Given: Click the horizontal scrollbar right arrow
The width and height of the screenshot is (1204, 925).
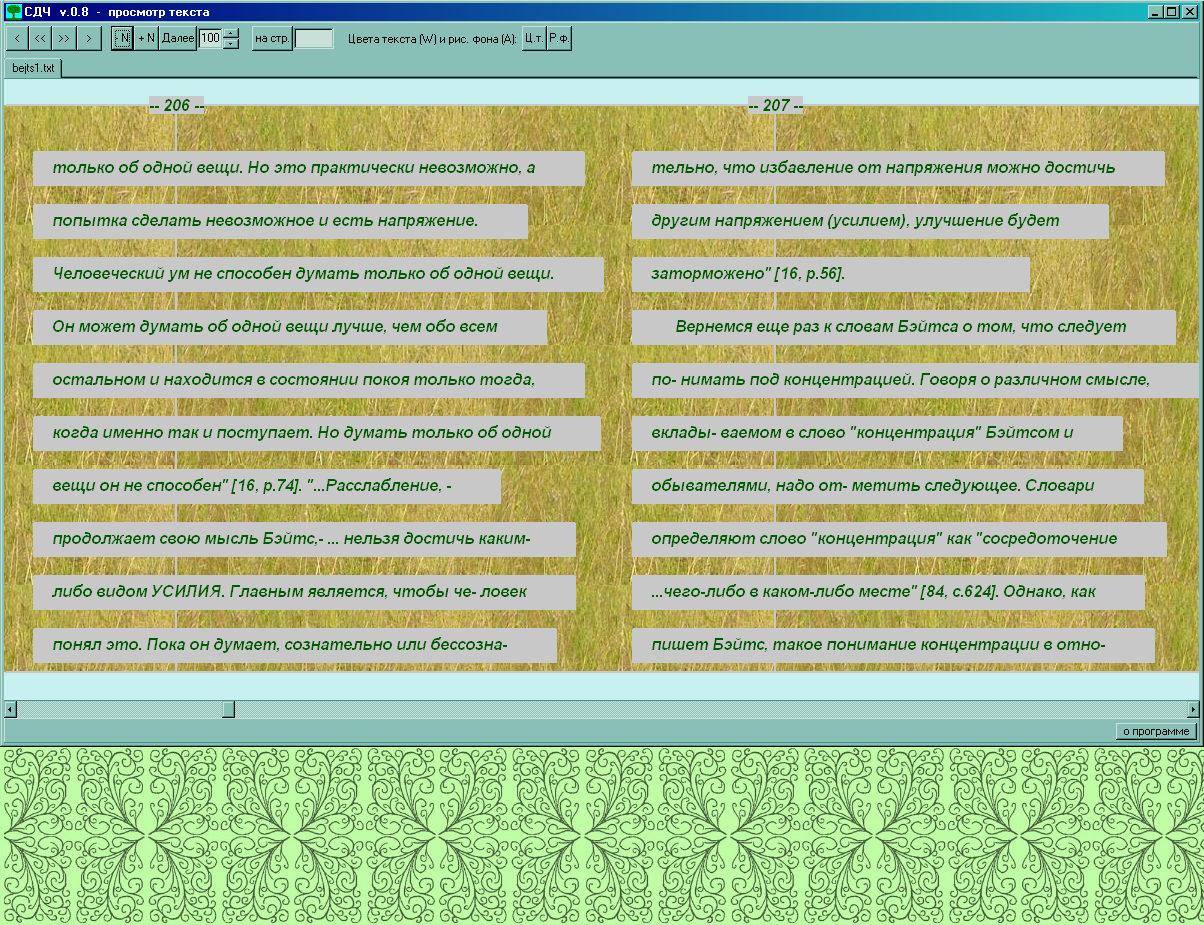Looking at the screenshot, I should click(1192, 709).
